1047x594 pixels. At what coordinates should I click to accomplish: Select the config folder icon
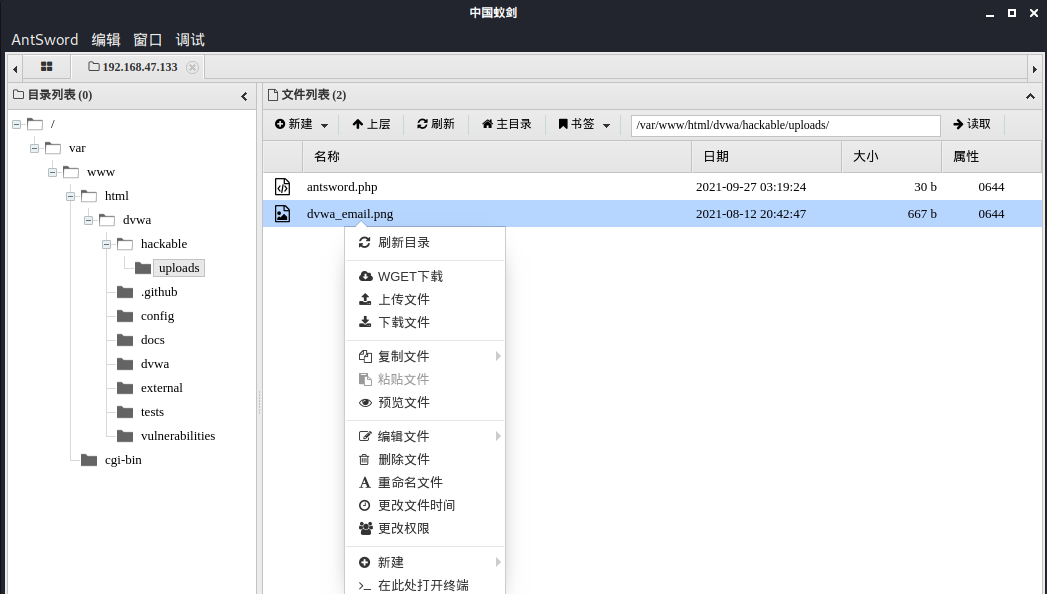(x=125, y=316)
